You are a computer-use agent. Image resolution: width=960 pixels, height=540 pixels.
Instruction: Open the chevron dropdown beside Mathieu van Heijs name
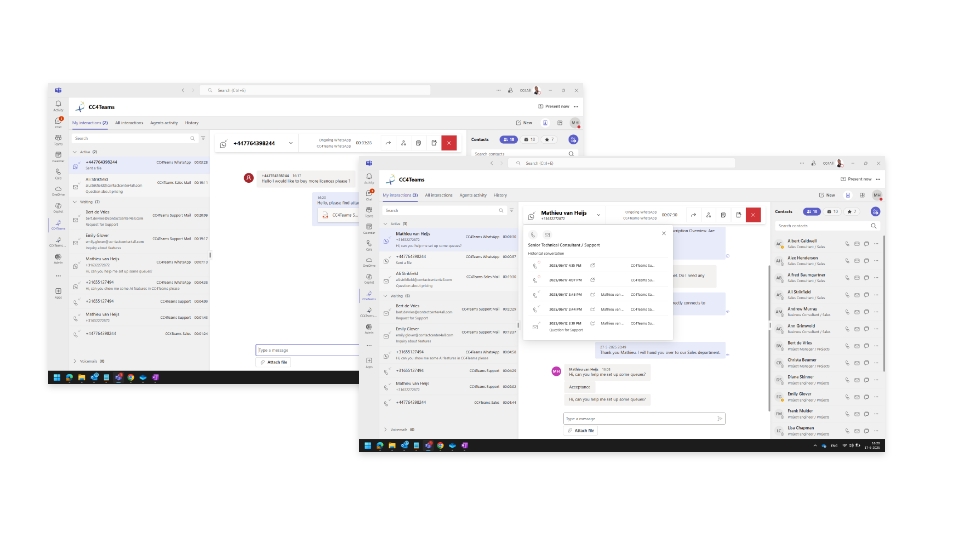coord(600,215)
